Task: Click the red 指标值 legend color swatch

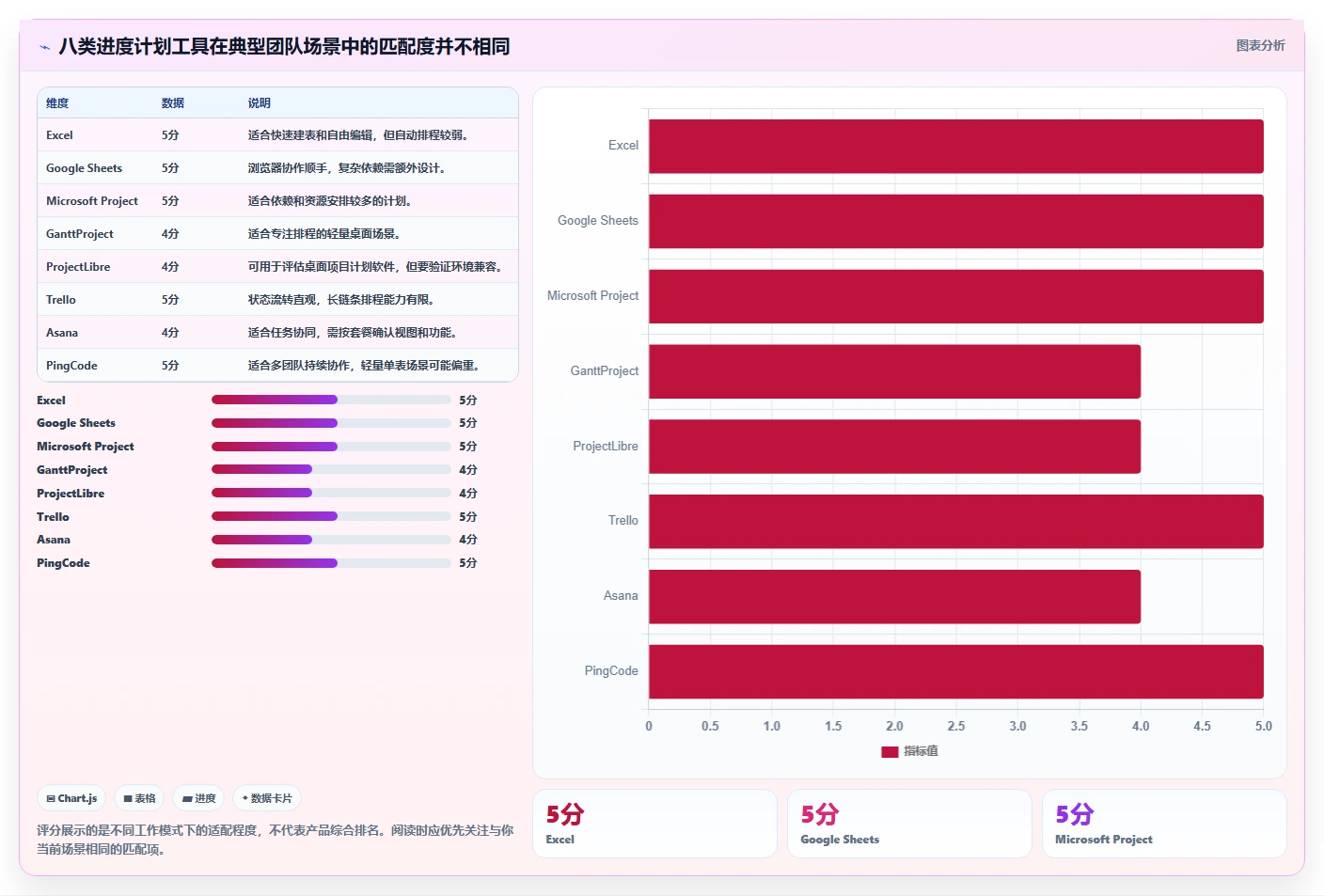Action: point(890,751)
